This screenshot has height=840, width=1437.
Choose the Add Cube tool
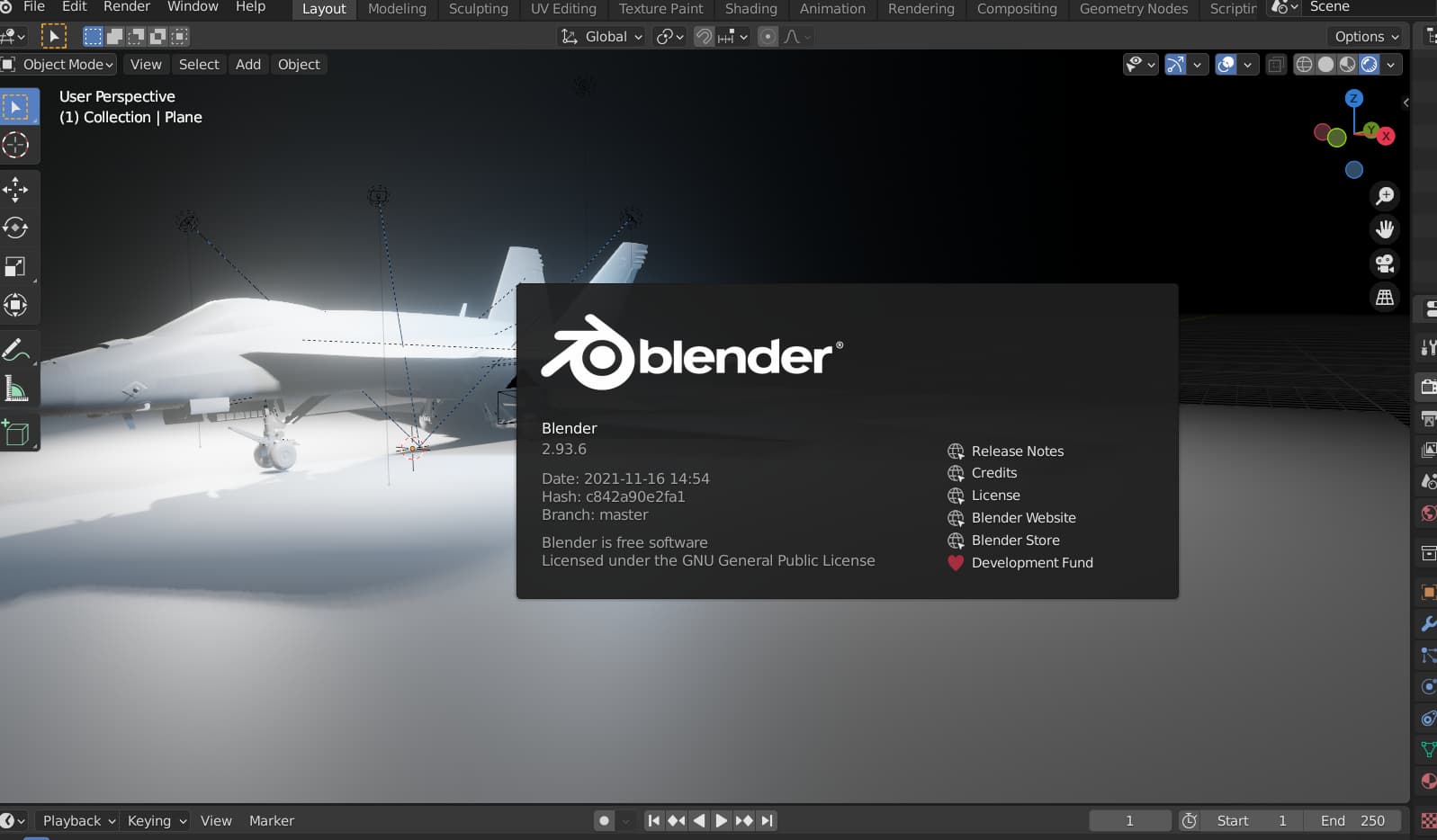click(16, 433)
